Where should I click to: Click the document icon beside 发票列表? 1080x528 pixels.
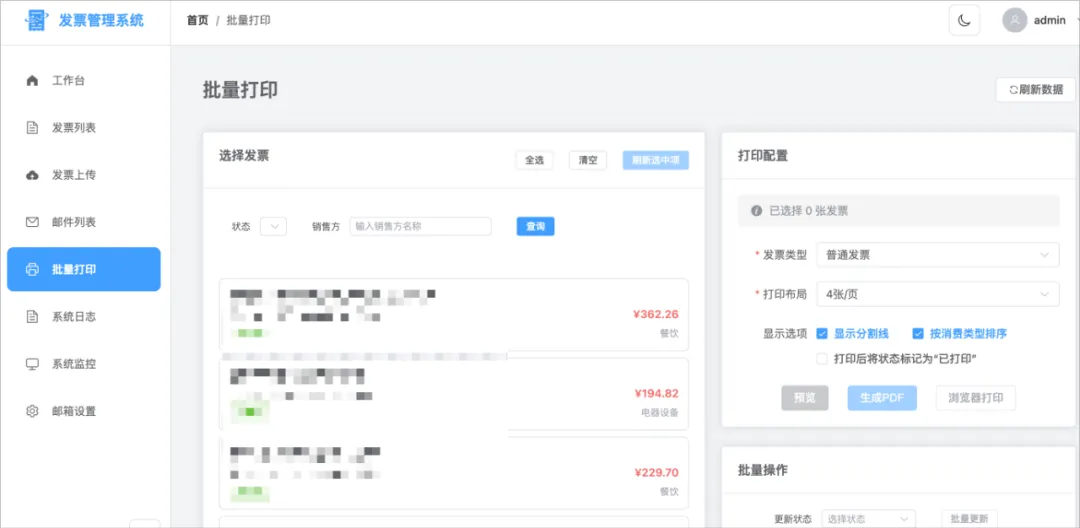32,127
